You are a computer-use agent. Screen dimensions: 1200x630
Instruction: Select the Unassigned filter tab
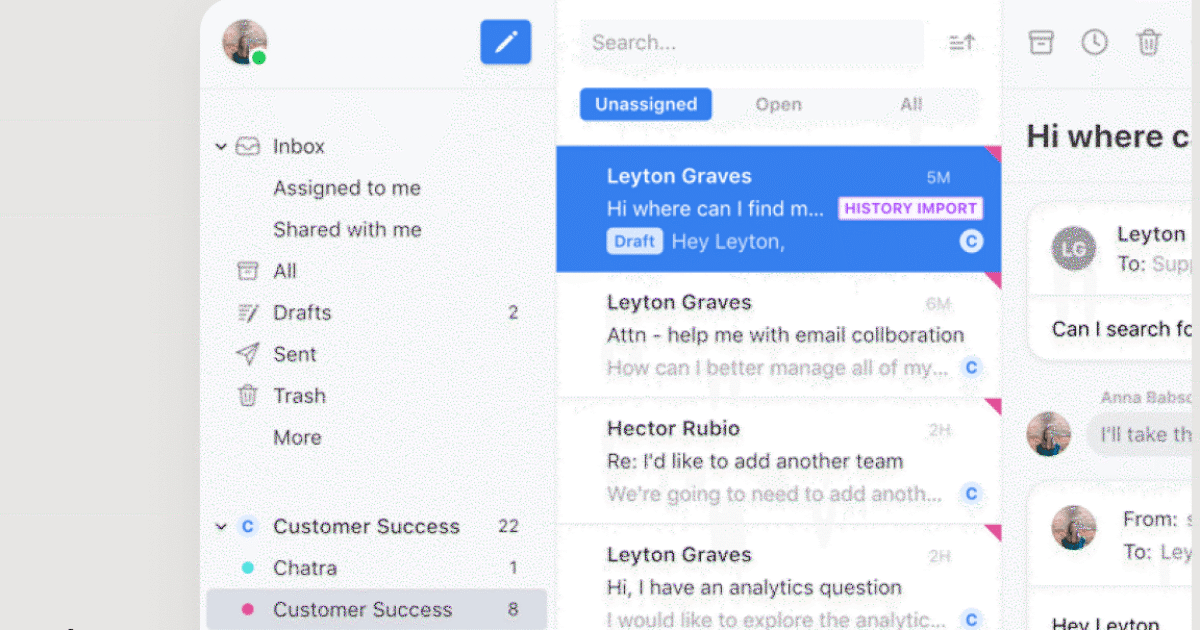(x=645, y=104)
